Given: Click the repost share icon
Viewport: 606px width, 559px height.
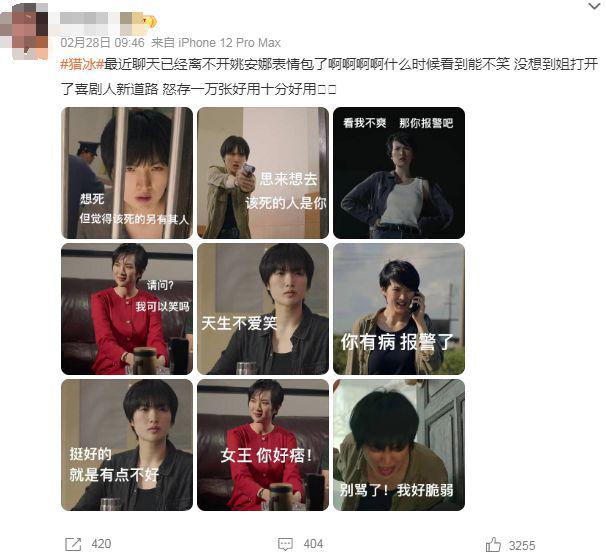Looking at the screenshot, I should (x=73, y=544).
